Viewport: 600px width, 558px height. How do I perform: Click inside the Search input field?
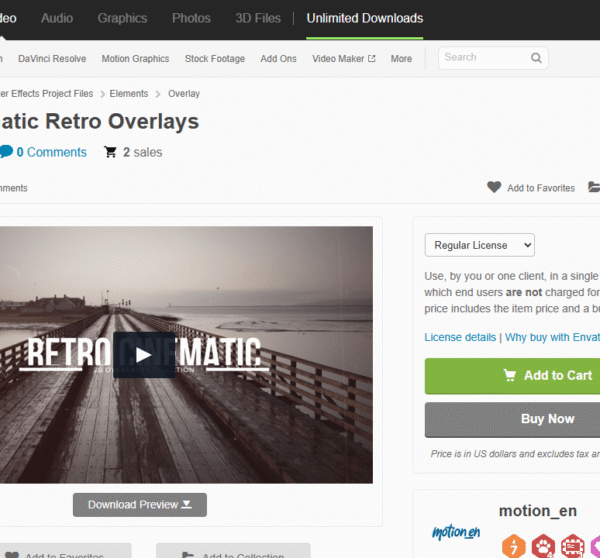pyautogui.click(x=485, y=58)
